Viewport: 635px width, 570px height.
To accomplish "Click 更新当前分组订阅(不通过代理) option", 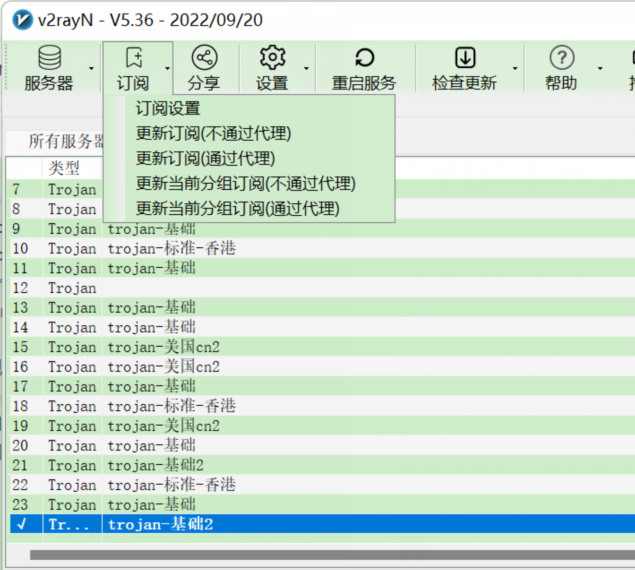I will 245,183.
